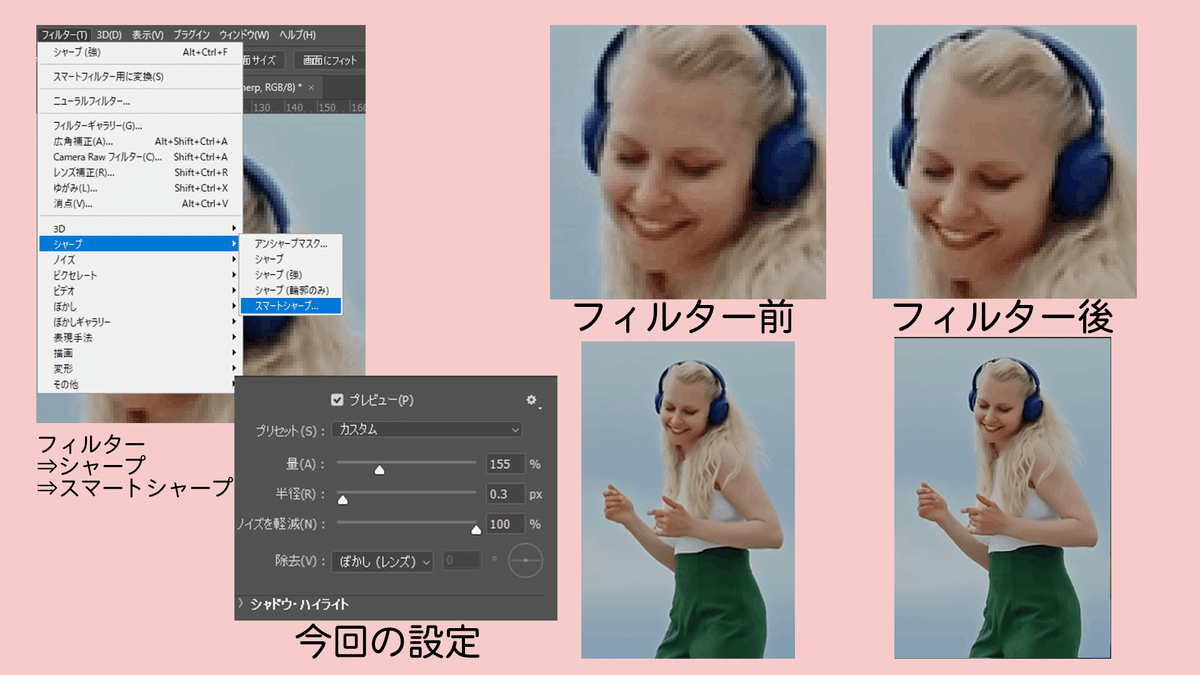
Task: Click the フィルター後 close-up face image
Action: tap(1005, 162)
